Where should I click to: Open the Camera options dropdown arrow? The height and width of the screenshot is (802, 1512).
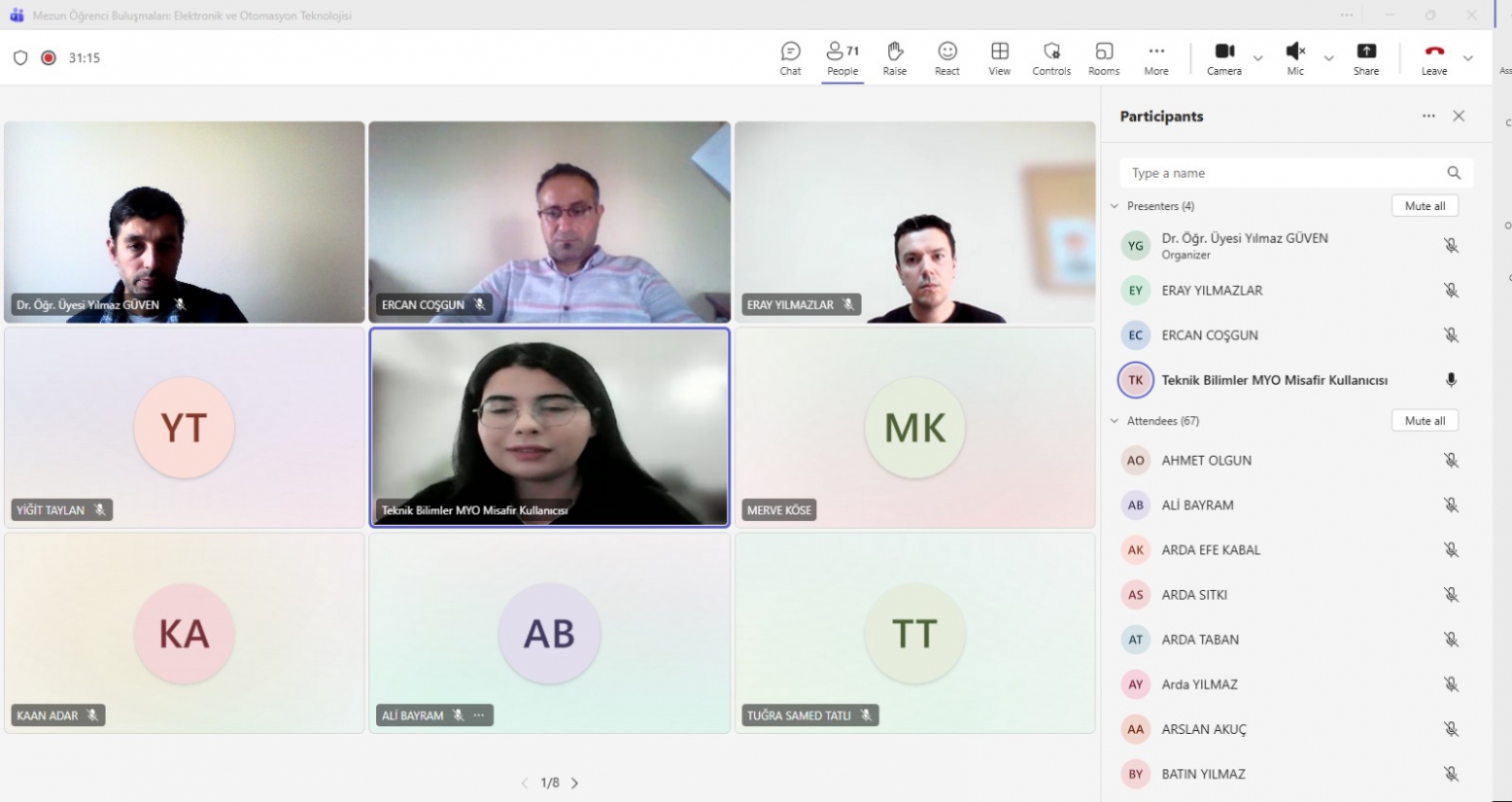tap(1258, 58)
